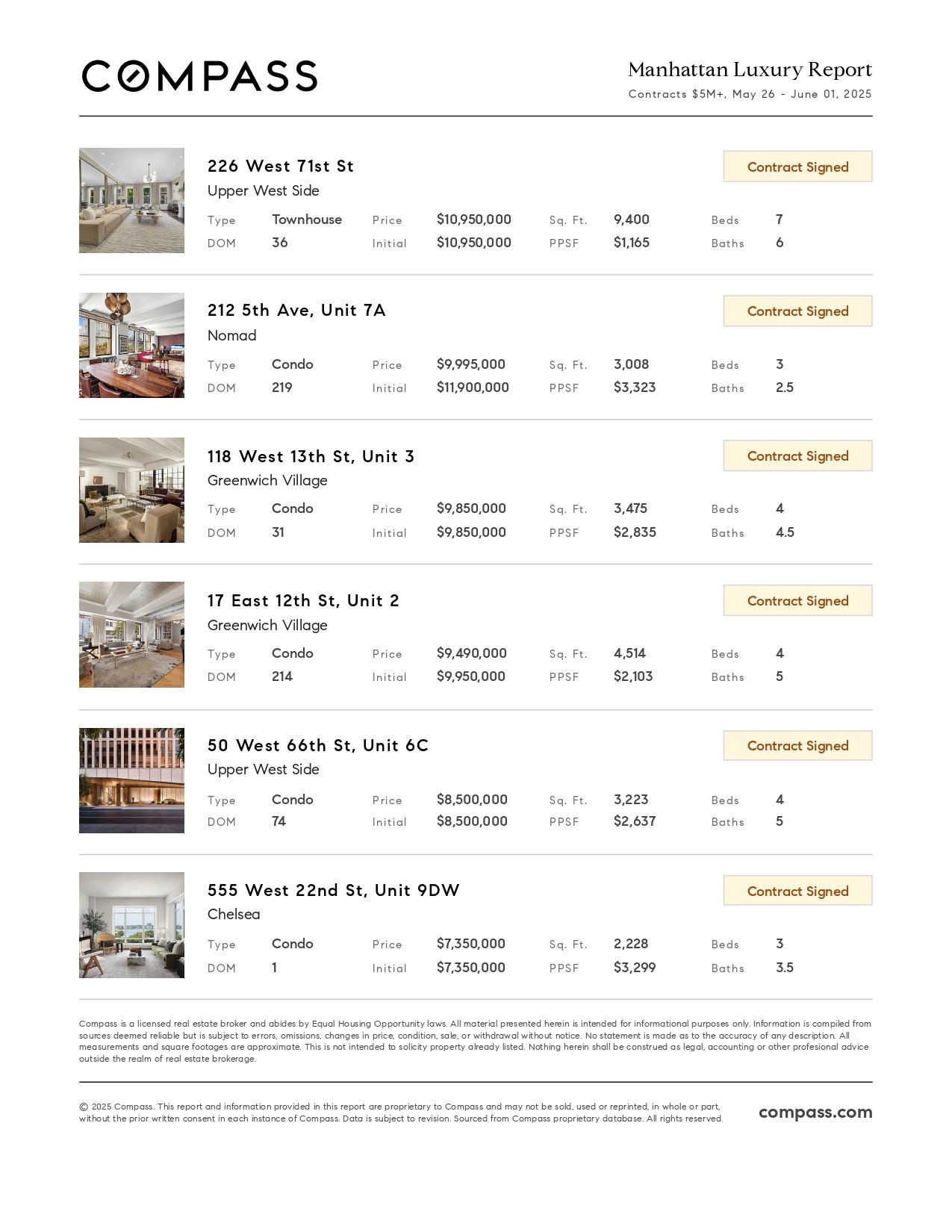Viewport: 952px width, 1232px height.
Task: Click the $10,950,000 price of 226 West 71st
Action: 474,220
